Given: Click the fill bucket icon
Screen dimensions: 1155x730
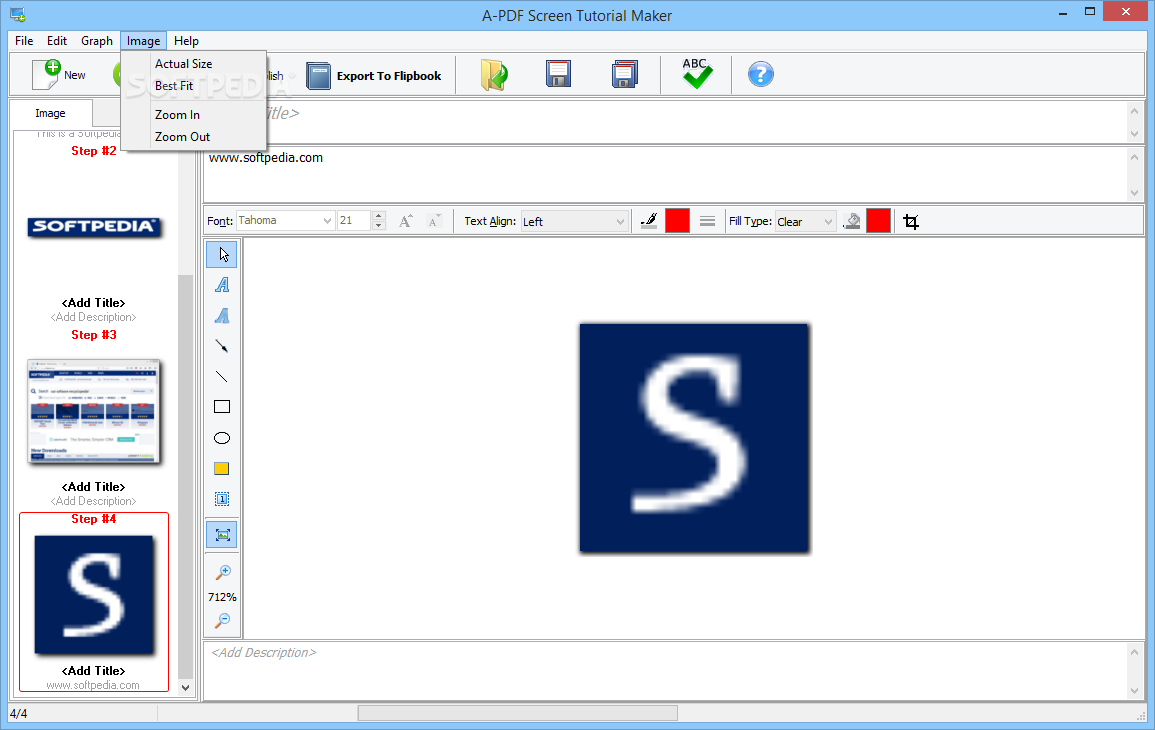Looking at the screenshot, I should [852, 221].
